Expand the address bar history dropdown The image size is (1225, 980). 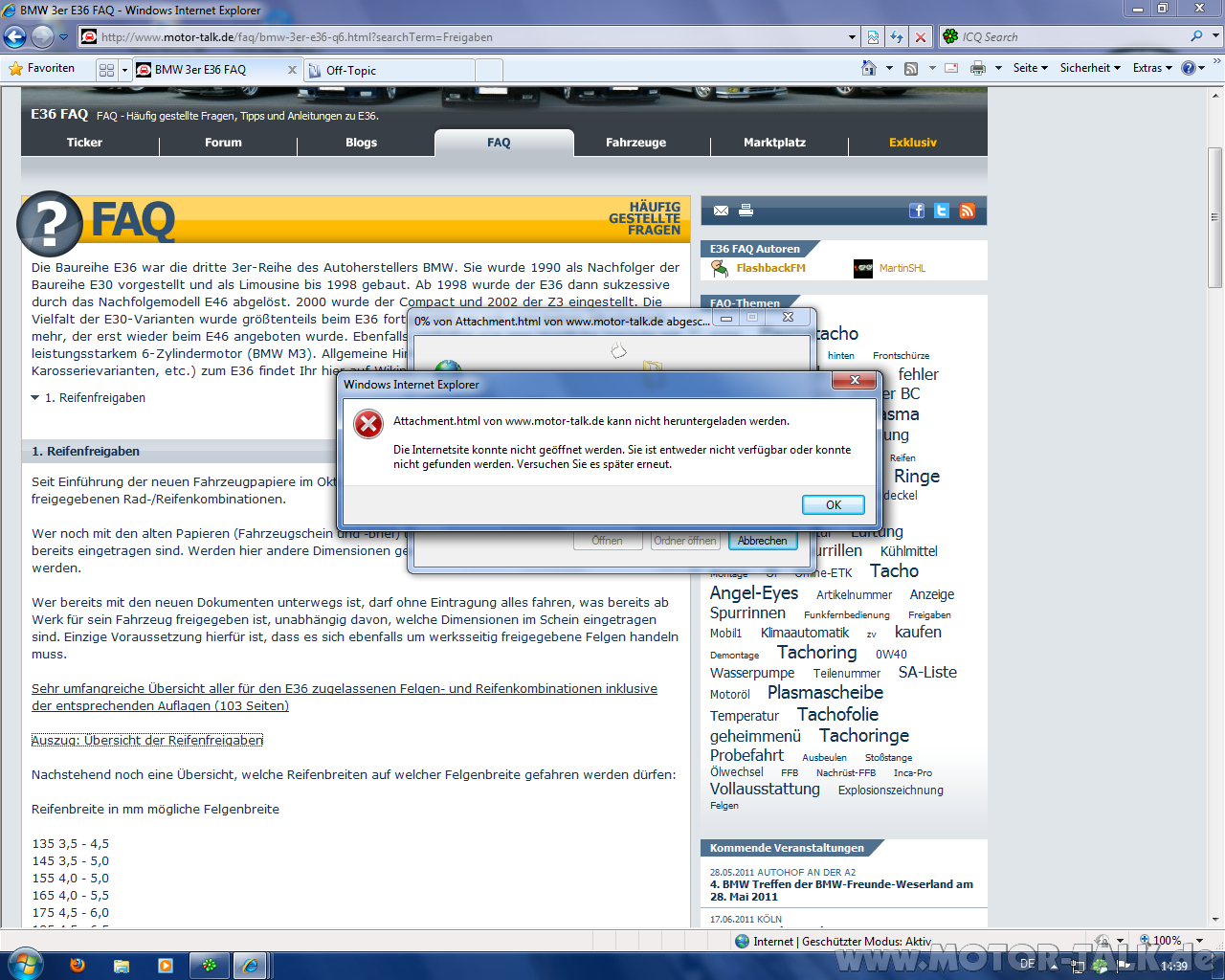pyautogui.click(x=853, y=37)
